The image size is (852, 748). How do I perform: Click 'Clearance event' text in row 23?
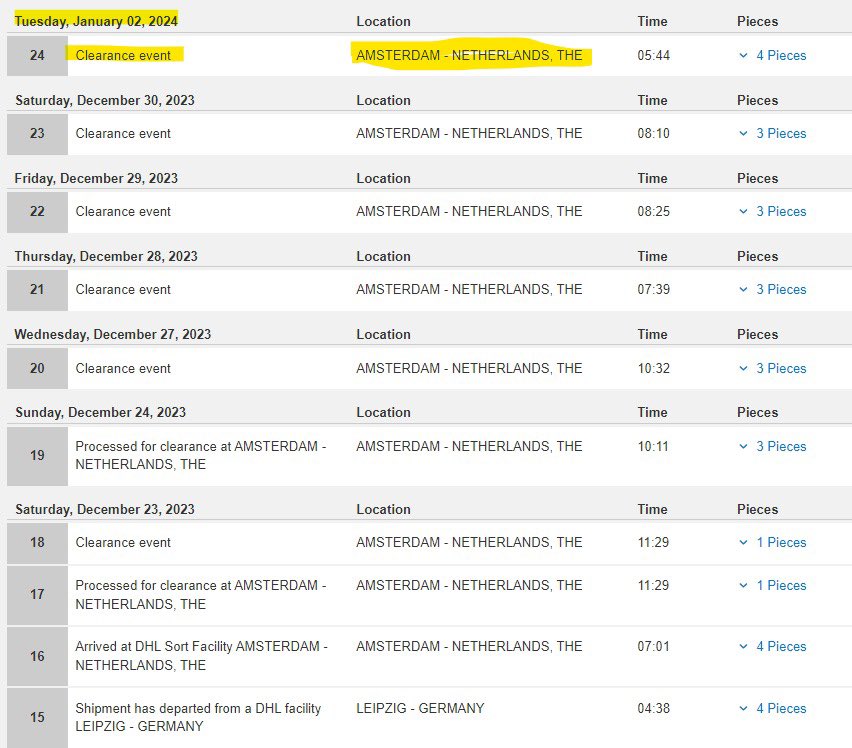pos(123,134)
